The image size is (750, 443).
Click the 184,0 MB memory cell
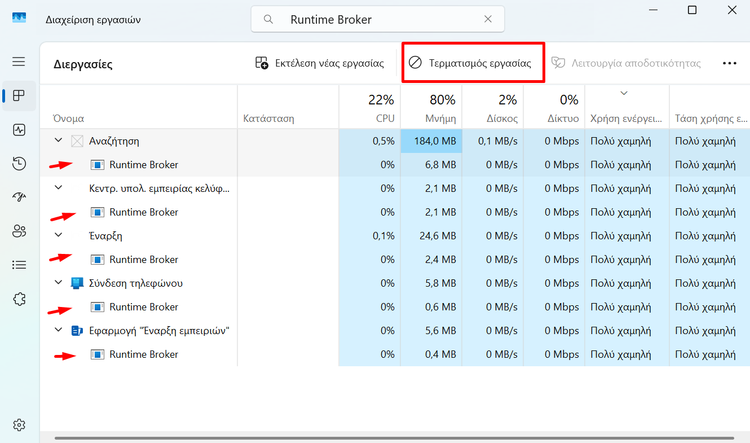(x=431, y=141)
